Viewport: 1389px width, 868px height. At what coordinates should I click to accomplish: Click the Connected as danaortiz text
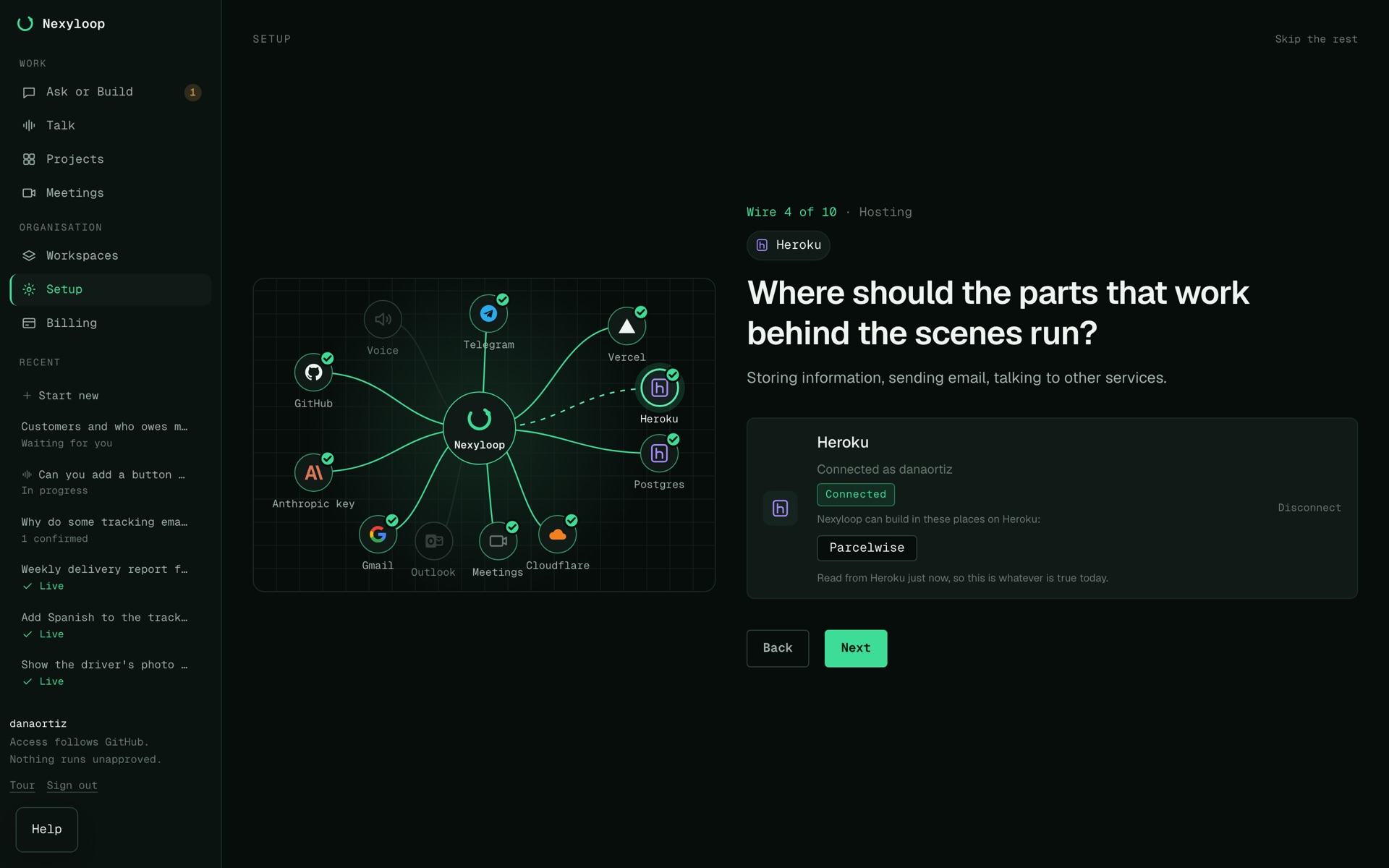click(885, 470)
